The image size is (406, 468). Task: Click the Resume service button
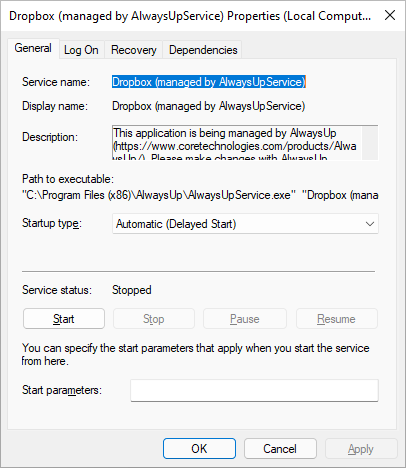[x=337, y=319]
